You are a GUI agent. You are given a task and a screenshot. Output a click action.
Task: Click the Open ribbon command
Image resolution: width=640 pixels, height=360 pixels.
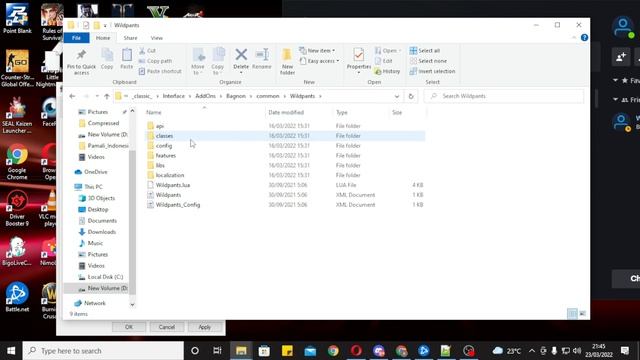[388, 51]
